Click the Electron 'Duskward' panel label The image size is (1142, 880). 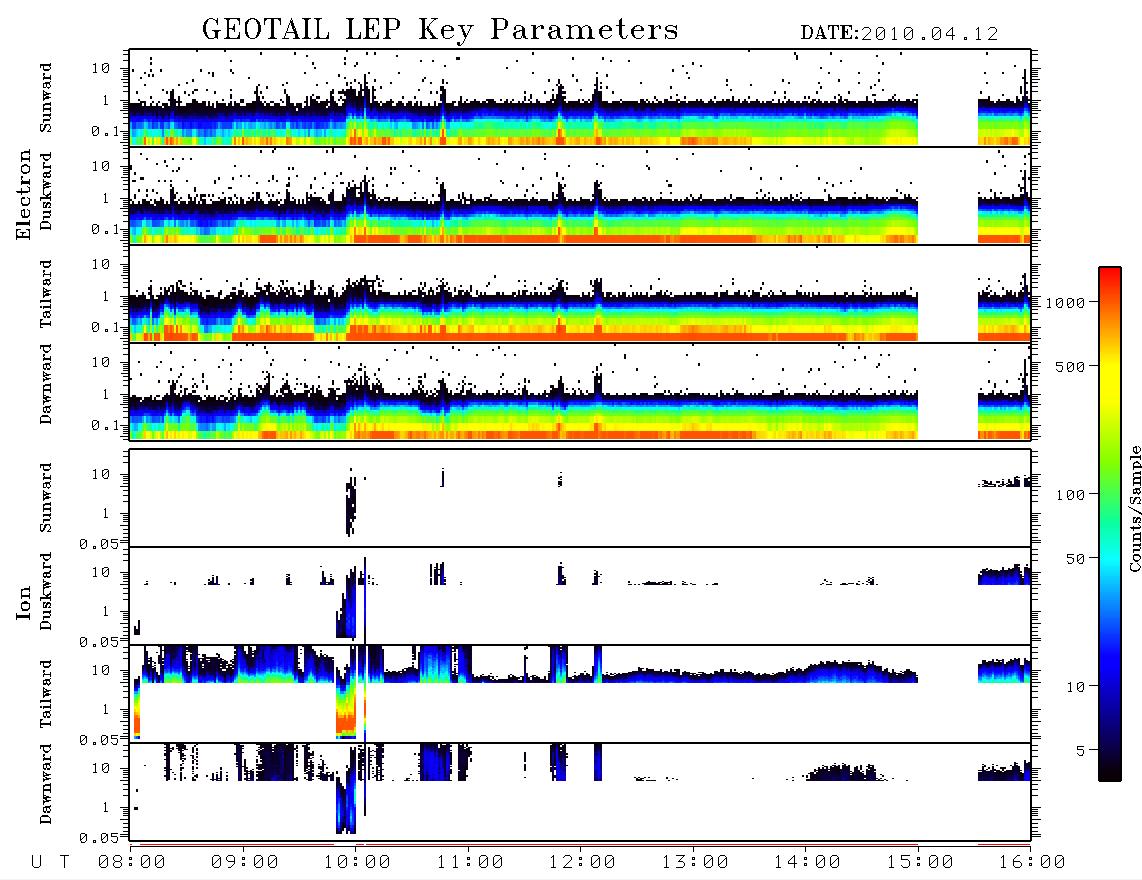point(46,192)
